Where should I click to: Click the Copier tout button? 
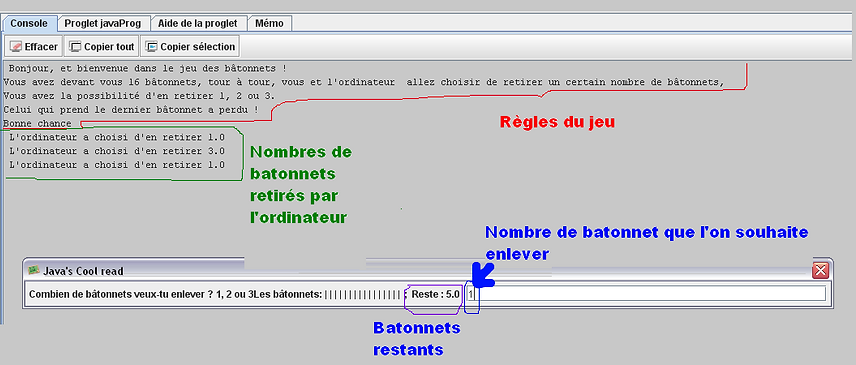[x=102, y=46]
